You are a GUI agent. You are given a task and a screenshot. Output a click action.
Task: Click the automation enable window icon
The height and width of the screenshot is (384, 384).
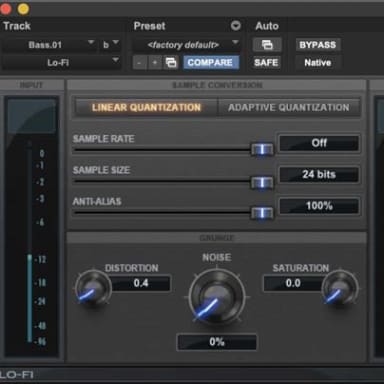pos(267,45)
